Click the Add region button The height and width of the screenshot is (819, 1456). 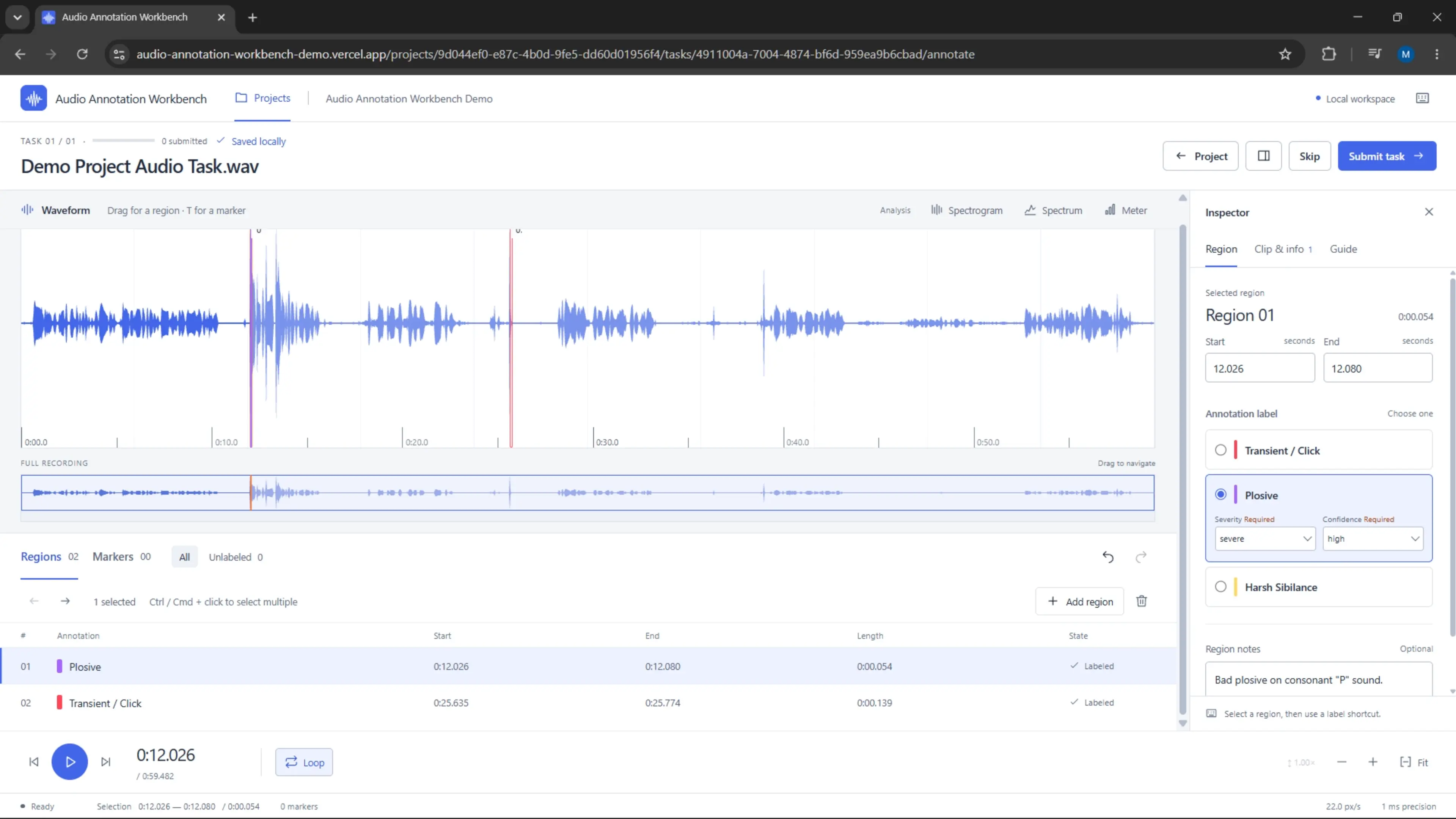coord(1079,601)
